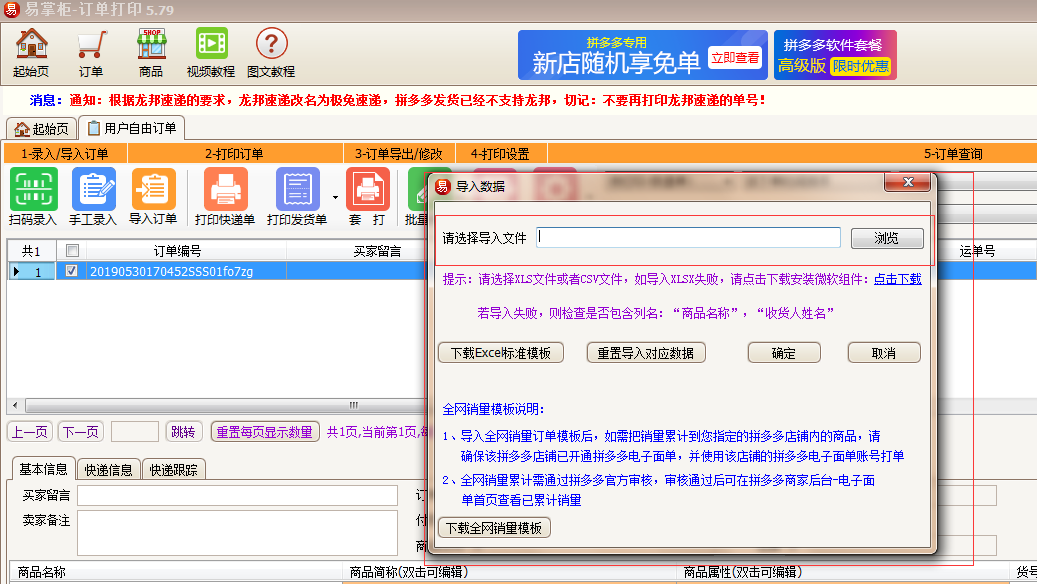Focus the import file path field

688,237
